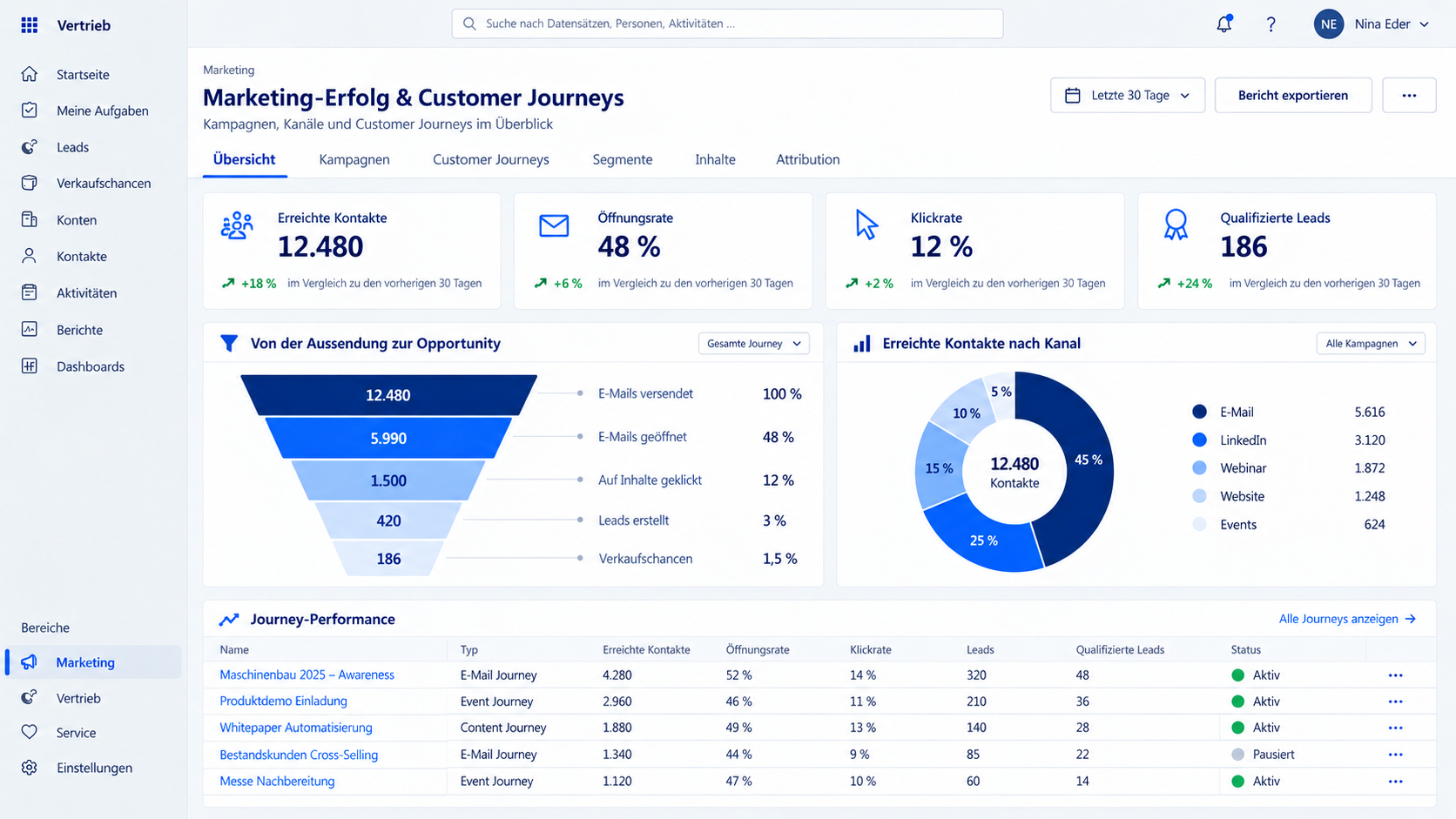Click the Dashboards sidebar icon

tap(30, 366)
